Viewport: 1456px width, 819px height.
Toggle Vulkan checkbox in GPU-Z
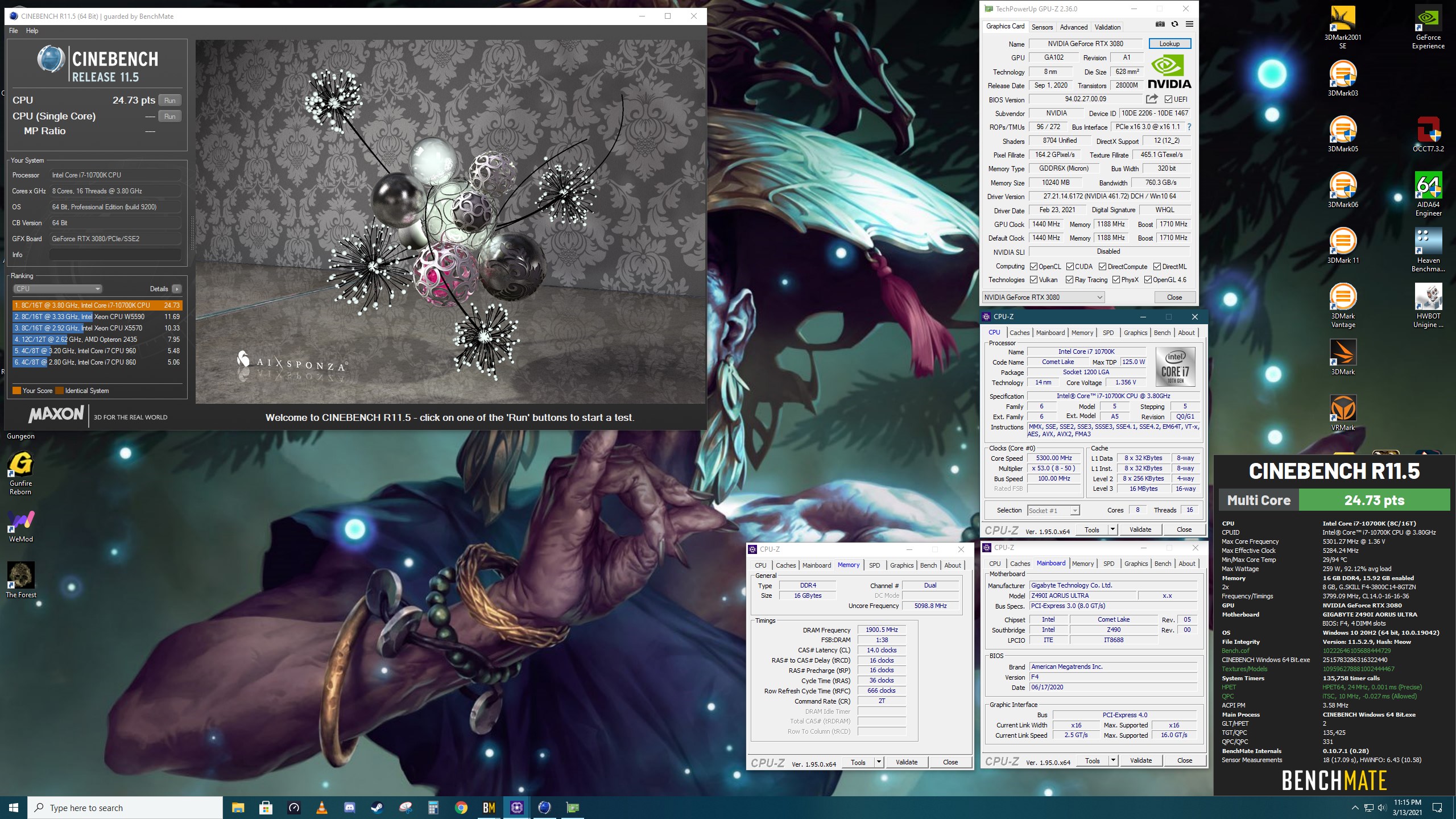1033,279
